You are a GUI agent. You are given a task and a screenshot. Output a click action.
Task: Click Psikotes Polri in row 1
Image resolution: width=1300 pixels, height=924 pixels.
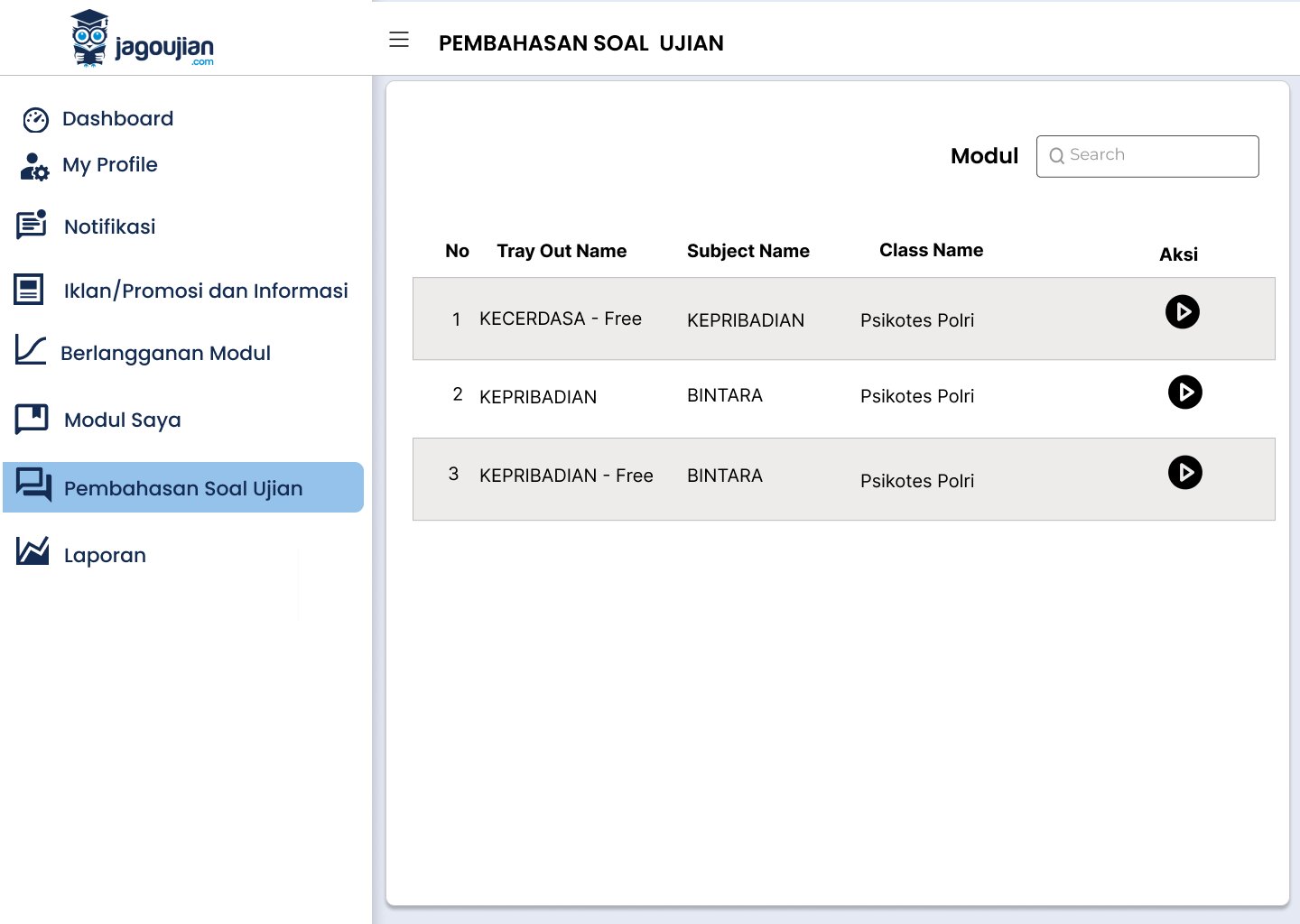917,320
